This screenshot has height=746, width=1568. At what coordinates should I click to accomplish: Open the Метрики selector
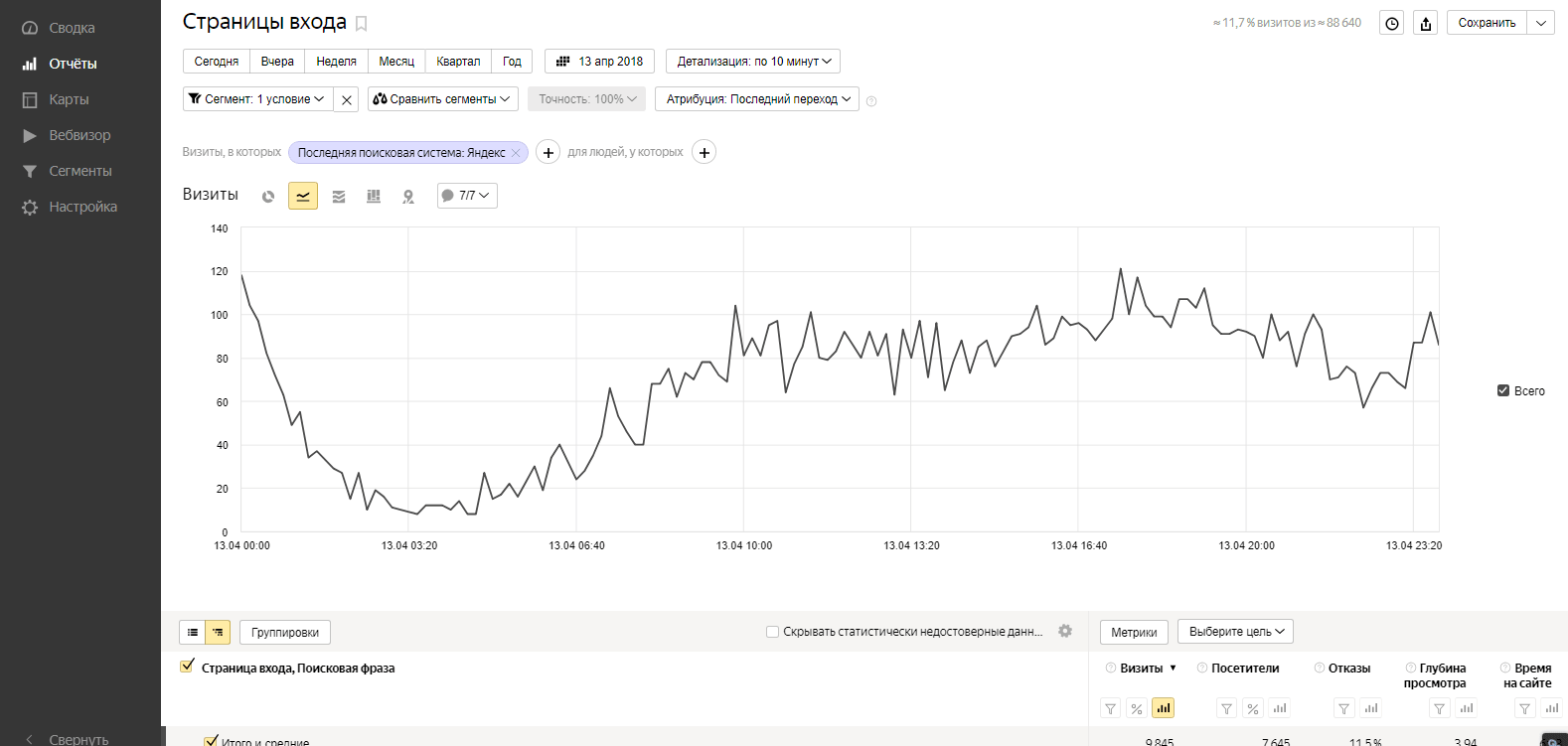pyautogui.click(x=1134, y=632)
